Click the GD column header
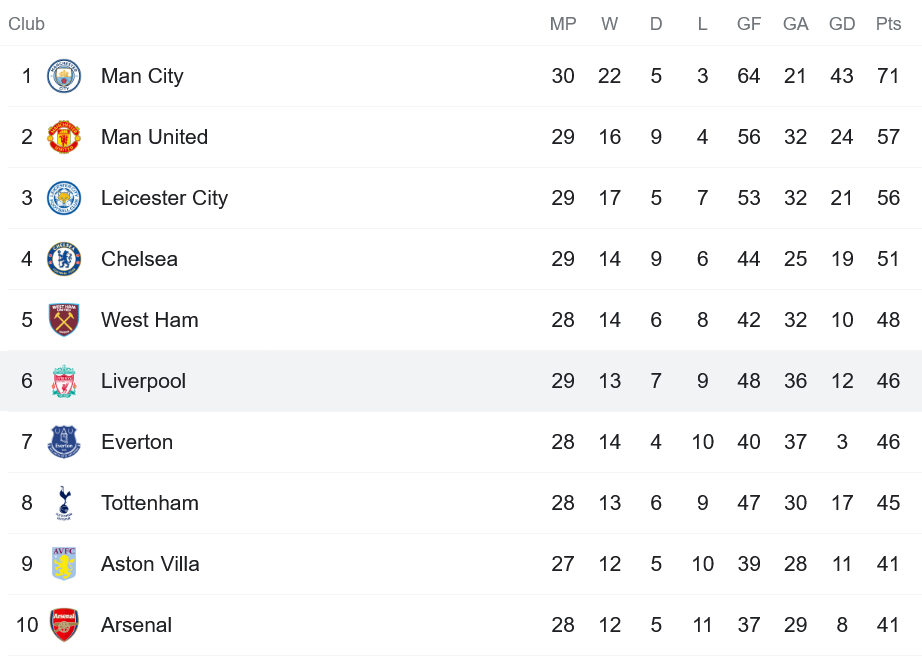Image resolution: width=922 pixels, height=664 pixels. [x=841, y=24]
